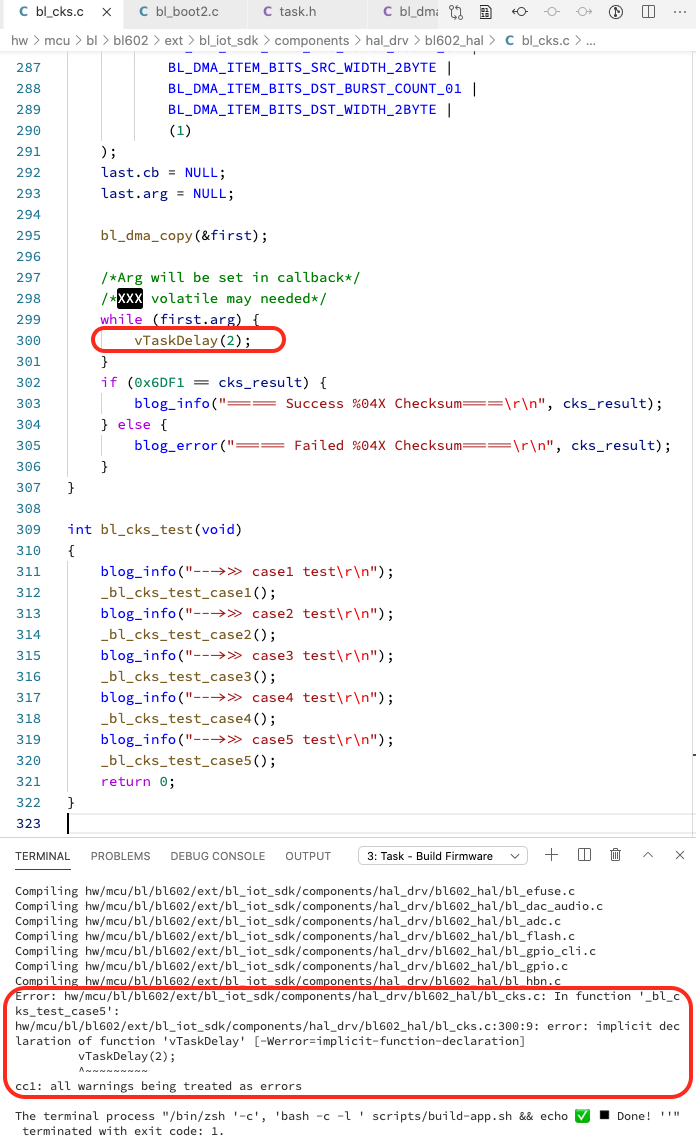The image size is (696, 1140).
Task: Create a new terminal with plus icon
Action: pyautogui.click(x=551, y=855)
